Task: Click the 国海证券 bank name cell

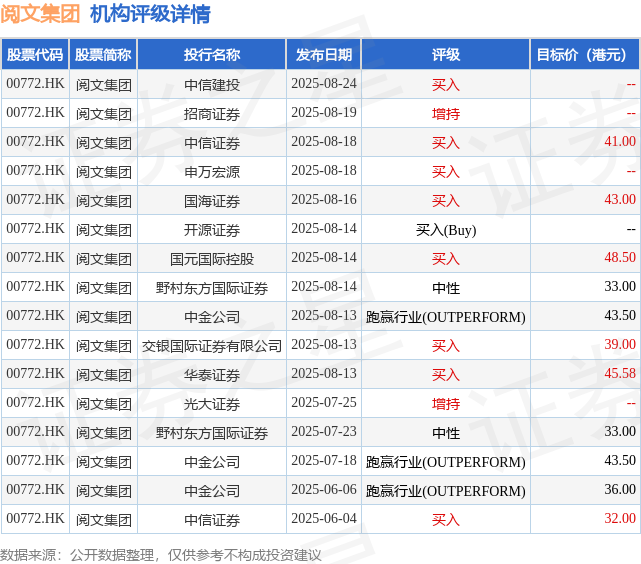Action: point(212,201)
